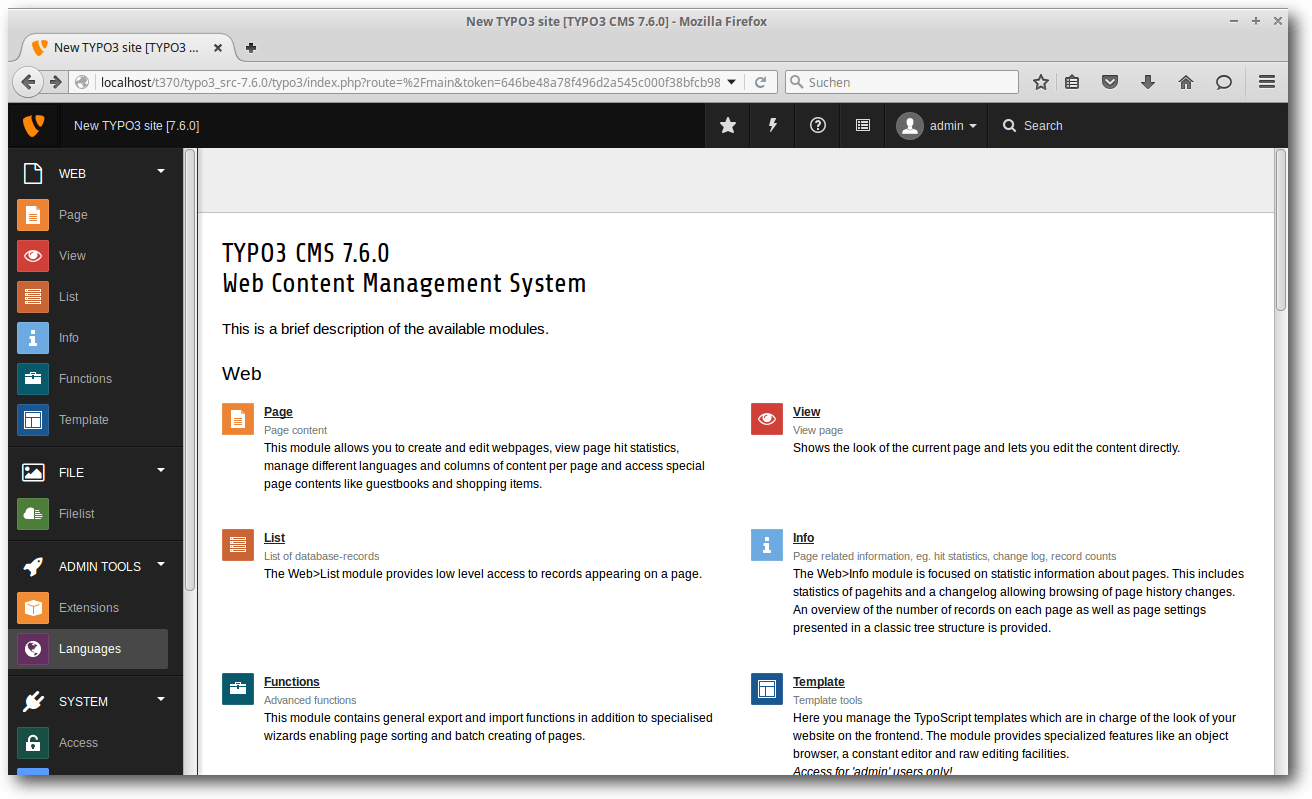This screenshot has width=1312, height=799.
Task: Click the WEB group rocket-free page icon
Action: pyautogui.click(x=33, y=173)
